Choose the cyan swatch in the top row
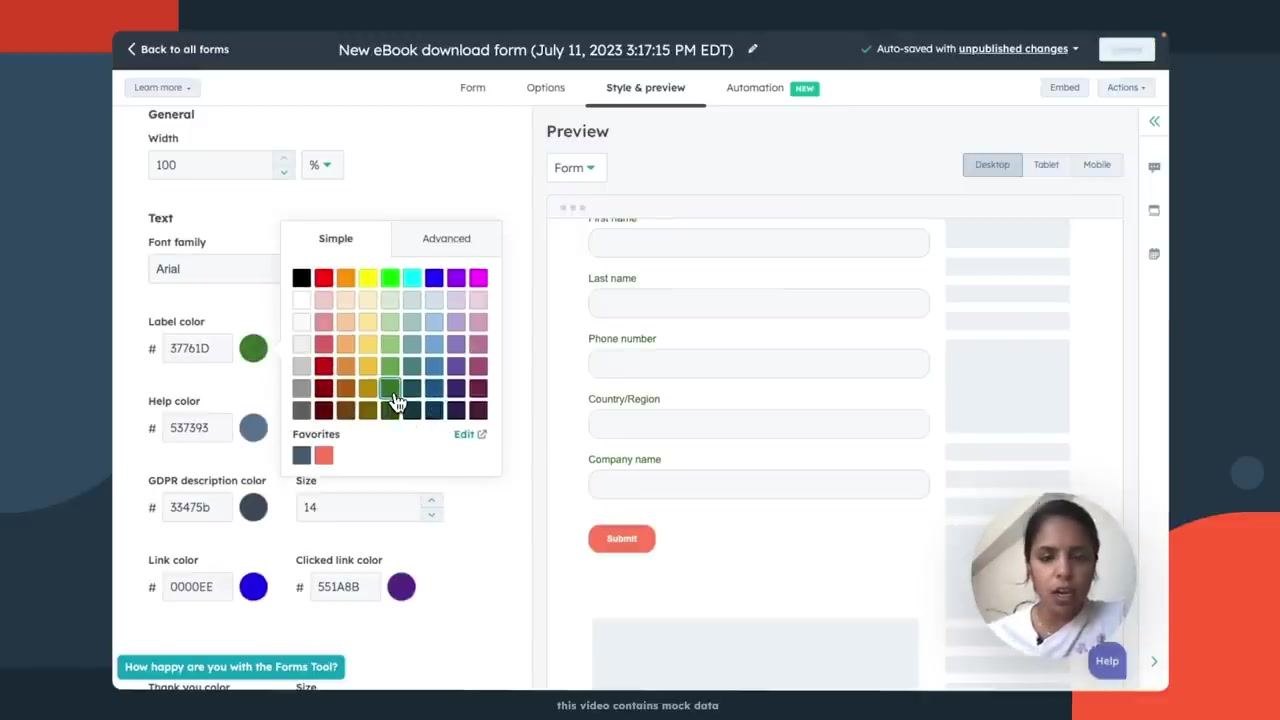1280x720 pixels. [x=412, y=278]
